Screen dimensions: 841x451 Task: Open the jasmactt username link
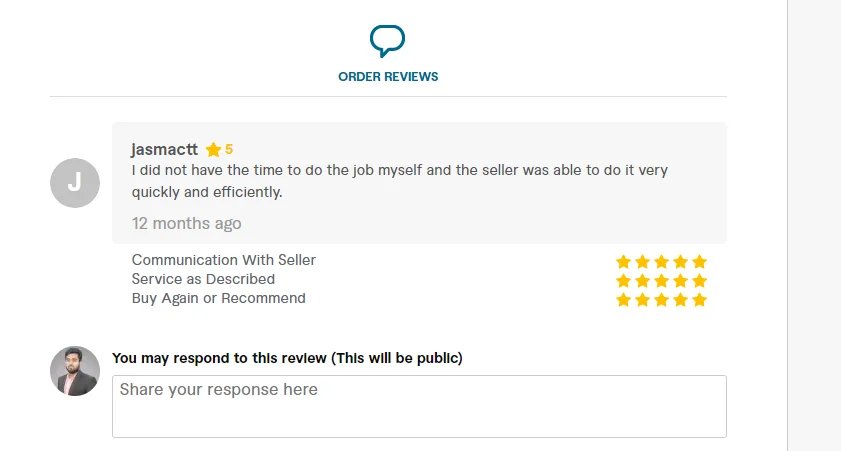coord(164,149)
